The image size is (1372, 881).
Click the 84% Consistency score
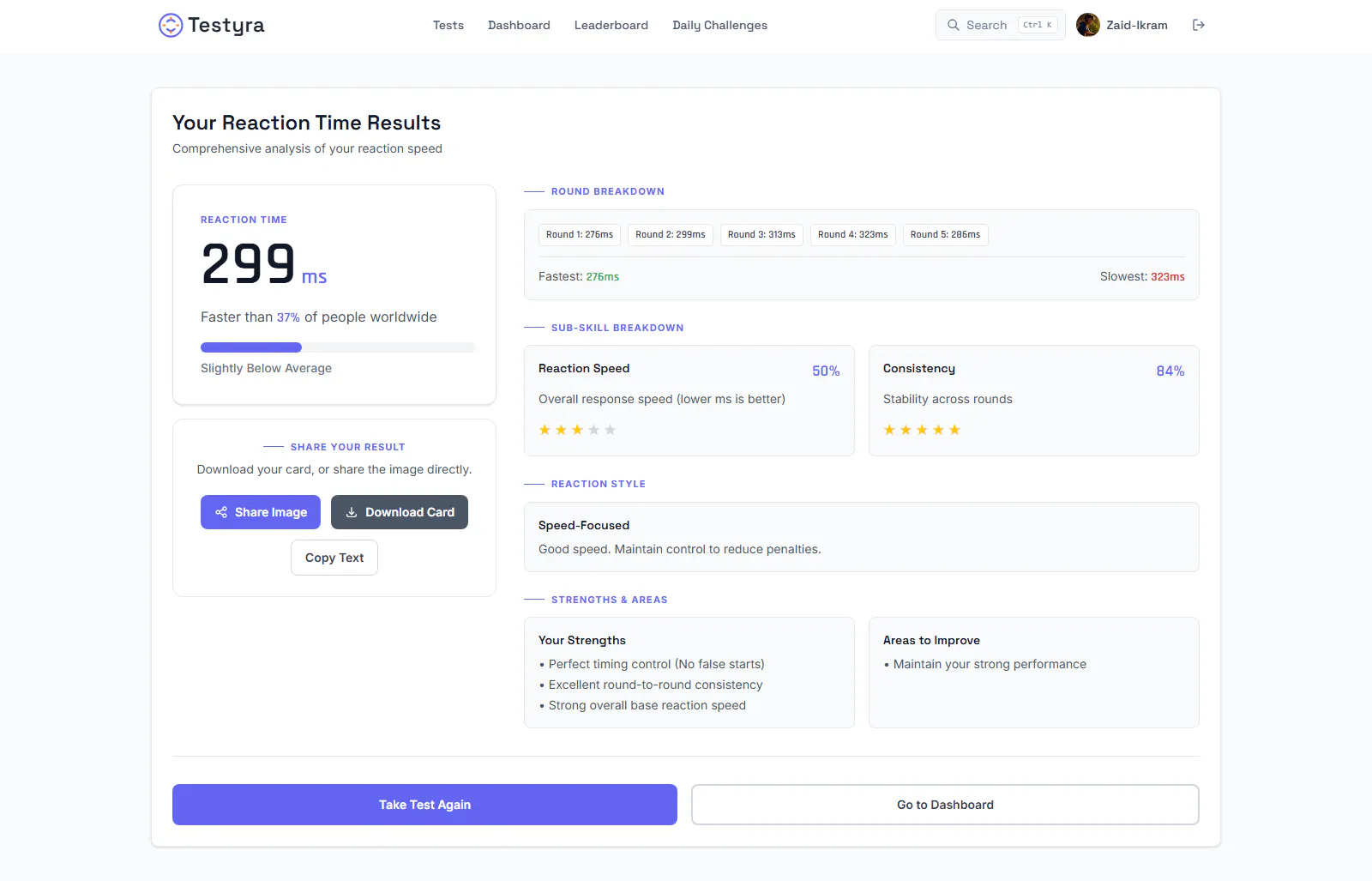[x=1170, y=371]
